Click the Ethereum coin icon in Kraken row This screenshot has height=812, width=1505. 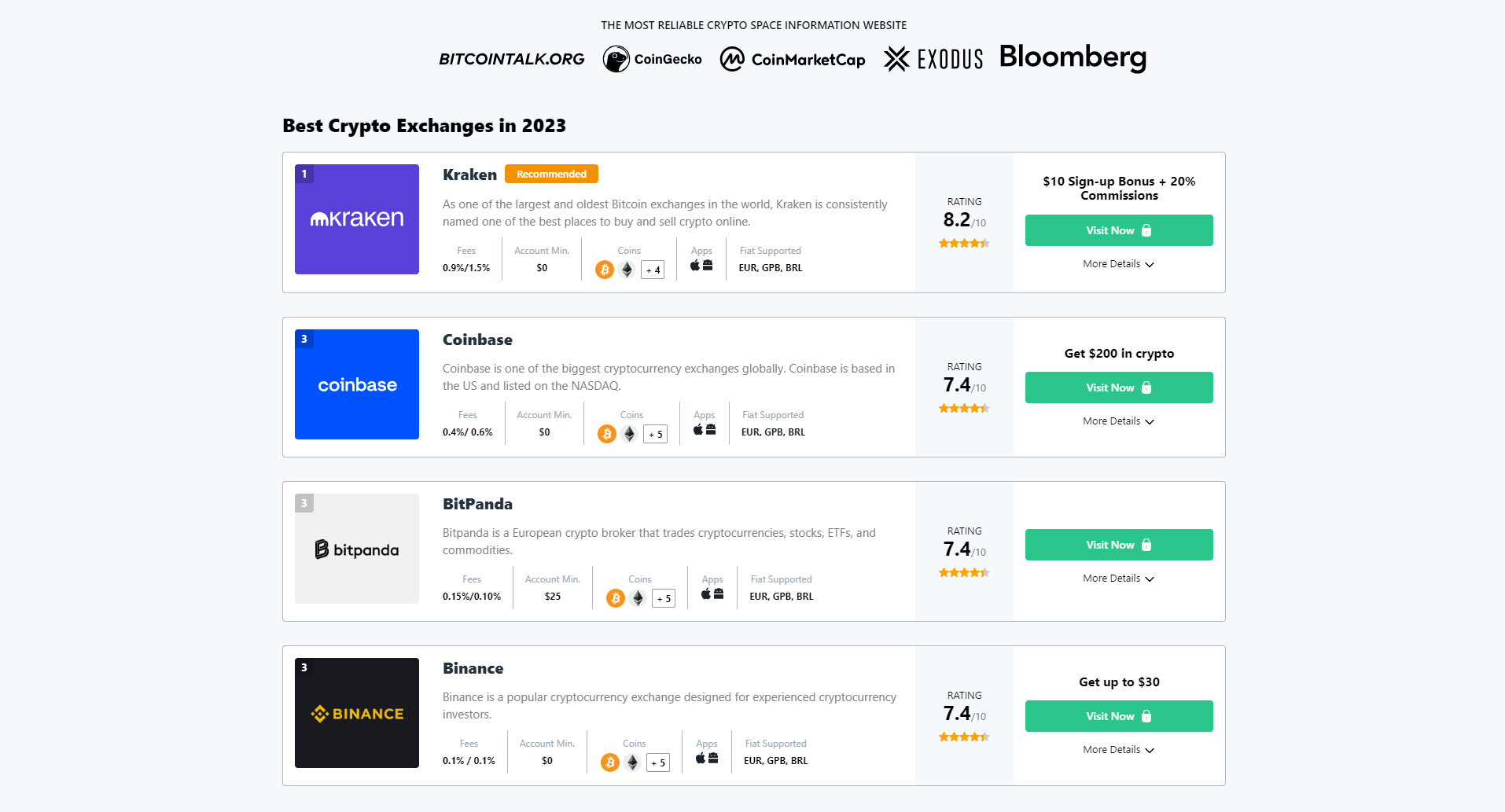(627, 270)
